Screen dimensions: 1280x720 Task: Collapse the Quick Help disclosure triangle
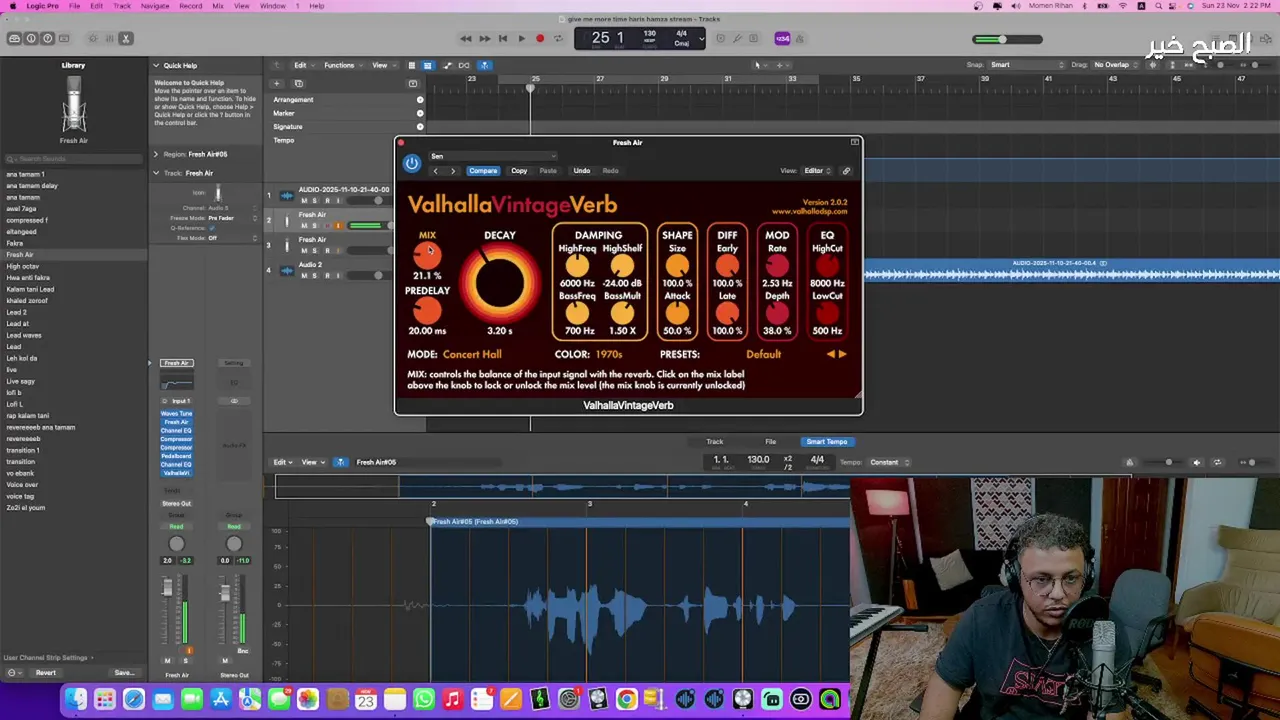coord(156,66)
